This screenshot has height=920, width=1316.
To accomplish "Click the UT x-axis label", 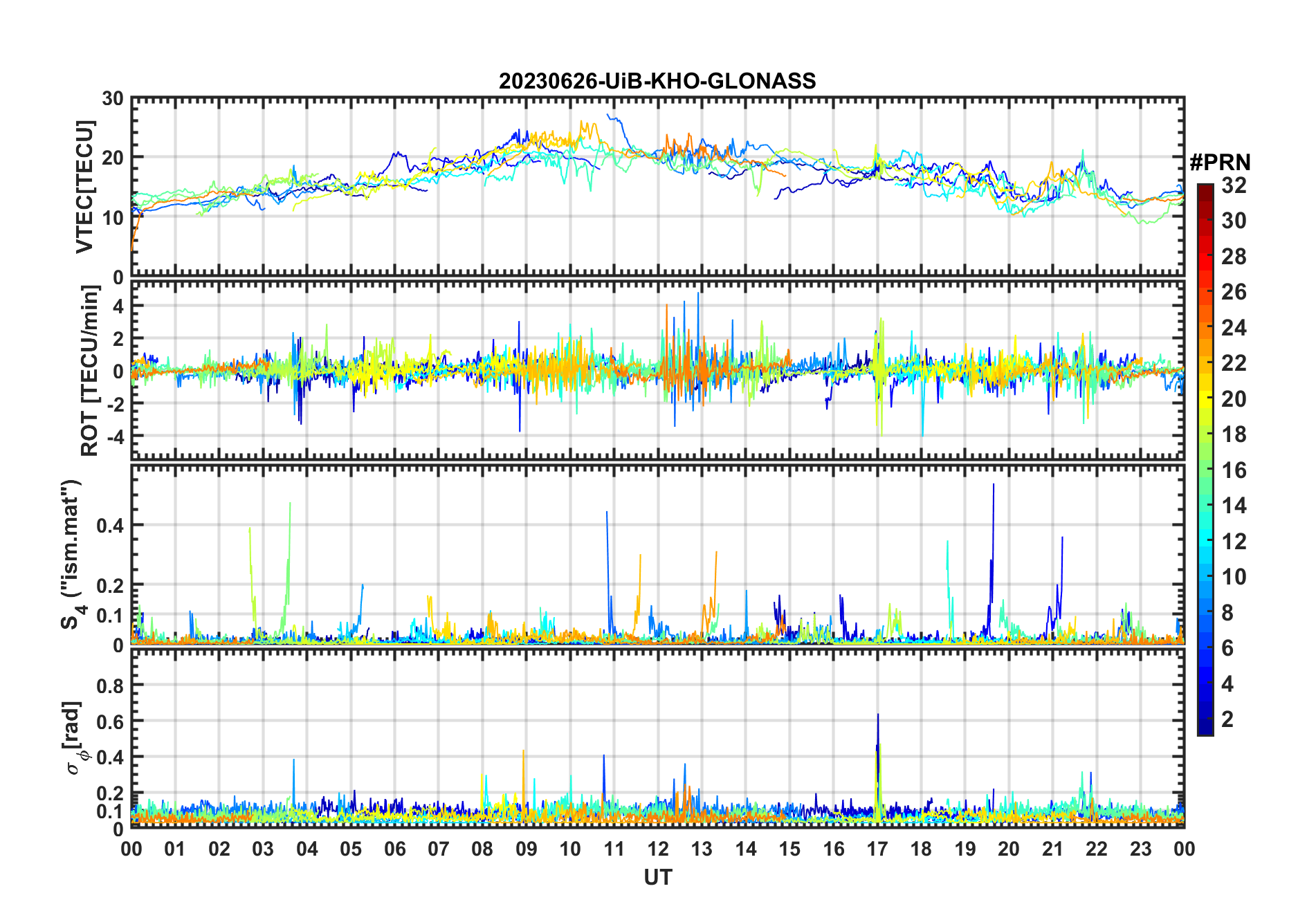I will (657, 878).
